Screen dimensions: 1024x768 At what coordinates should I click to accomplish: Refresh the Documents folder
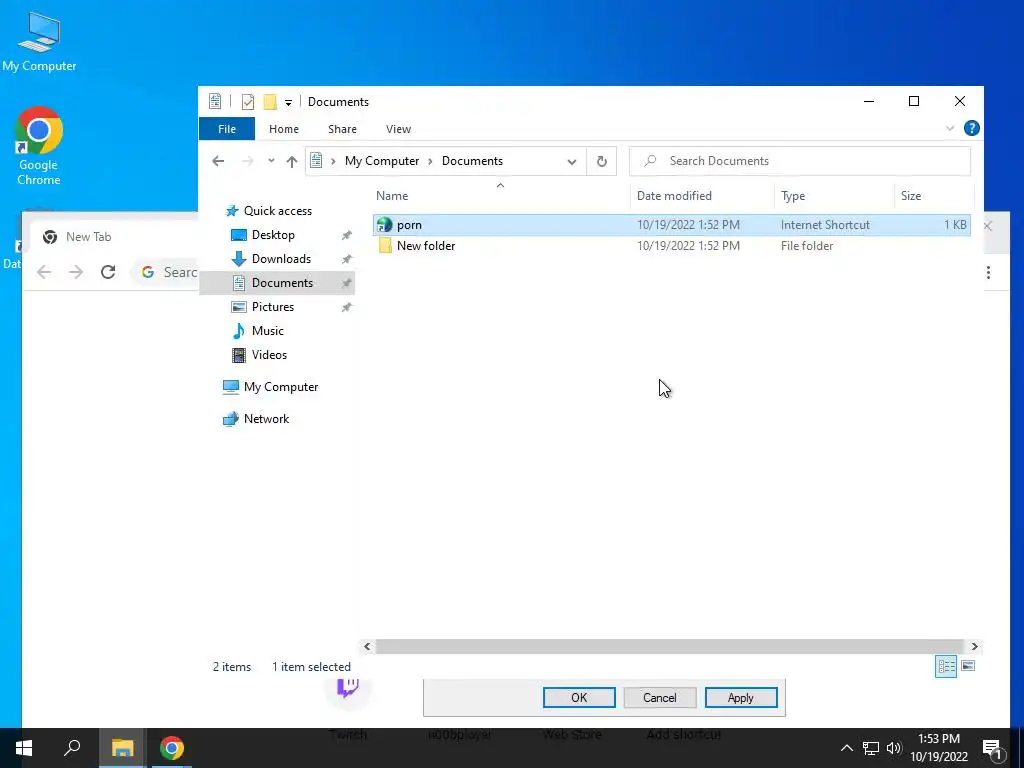coord(601,161)
